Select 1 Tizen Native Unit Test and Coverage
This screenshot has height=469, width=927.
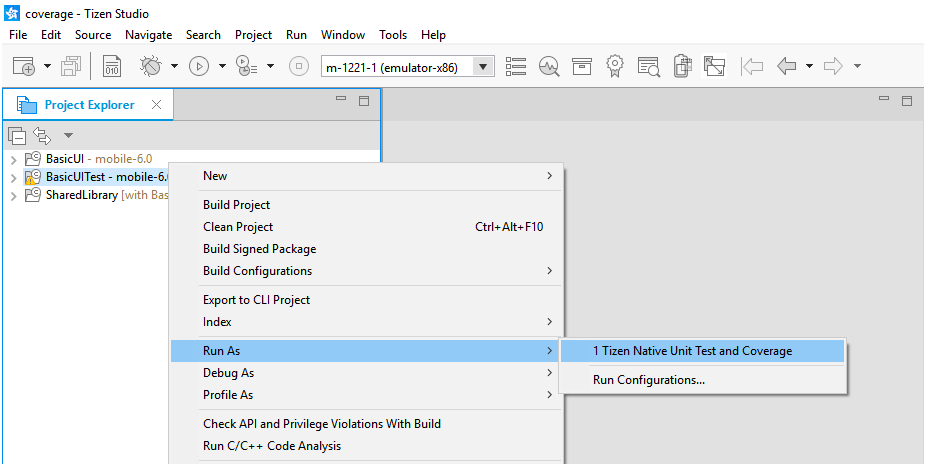pos(692,351)
